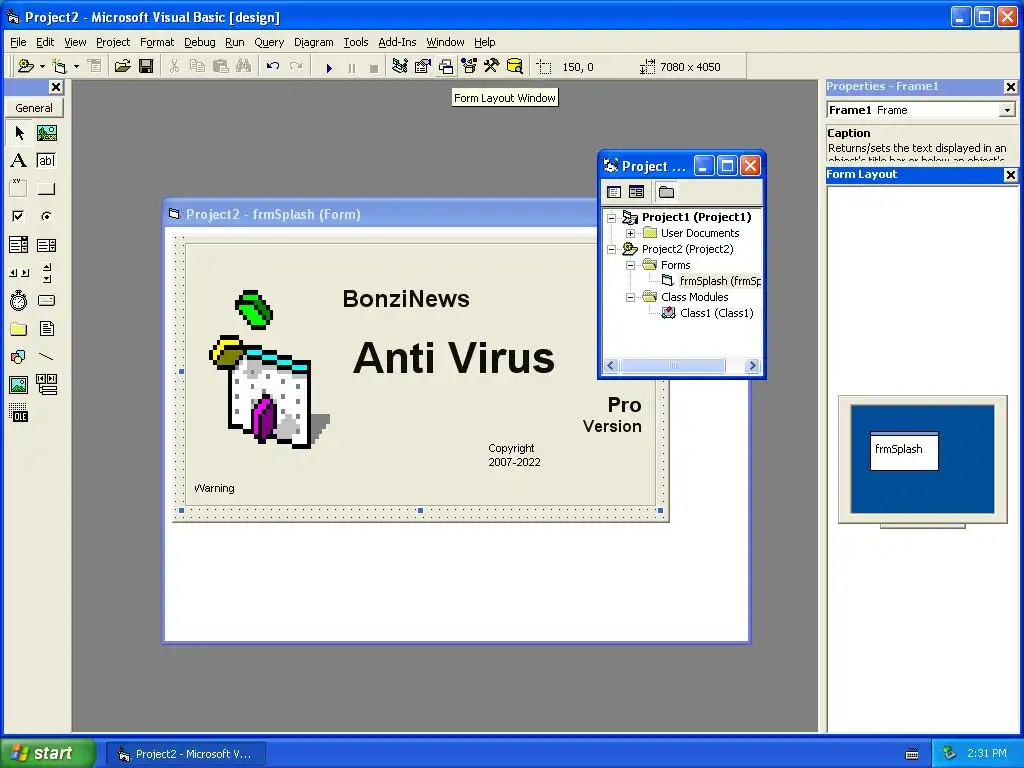1024x768 pixels.
Task: Select the TextBox (abl) control tool
Action: (x=46, y=161)
